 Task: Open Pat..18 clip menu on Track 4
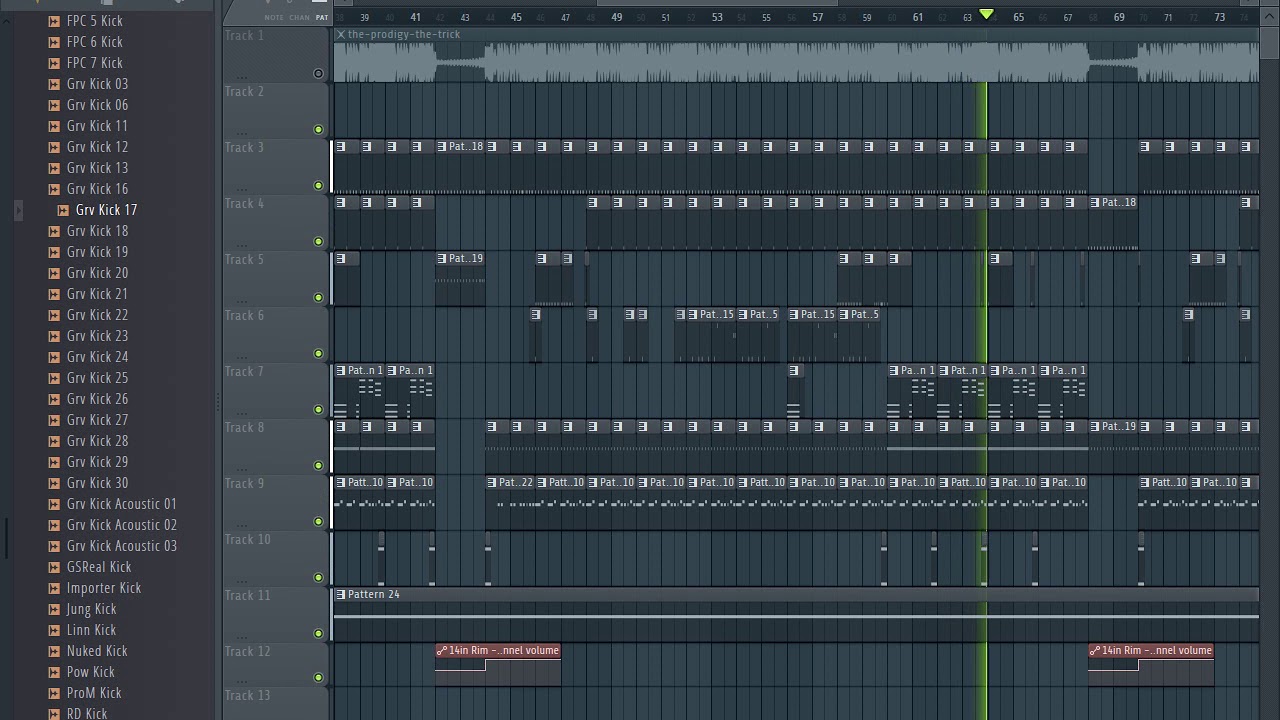1095,202
